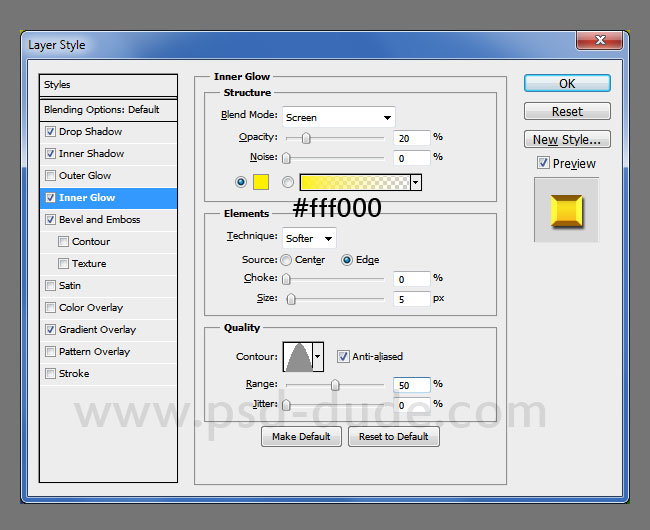Enable the Contour sub-option checkbox
650x530 pixels.
pos(63,242)
